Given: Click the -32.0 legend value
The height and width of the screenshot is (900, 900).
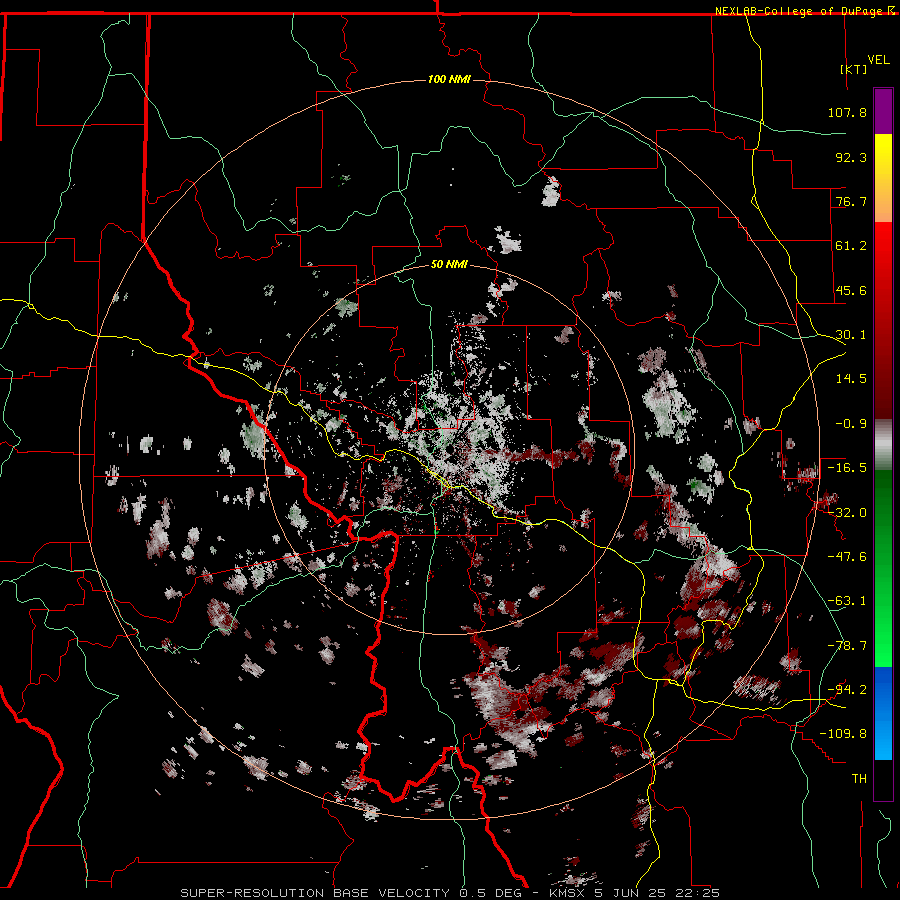Looking at the screenshot, I should tap(847, 513).
